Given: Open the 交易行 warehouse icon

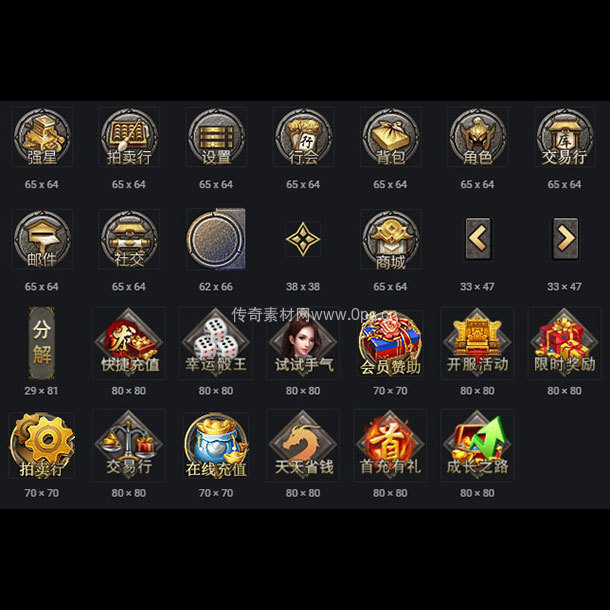Looking at the screenshot, I should point(565,137).
